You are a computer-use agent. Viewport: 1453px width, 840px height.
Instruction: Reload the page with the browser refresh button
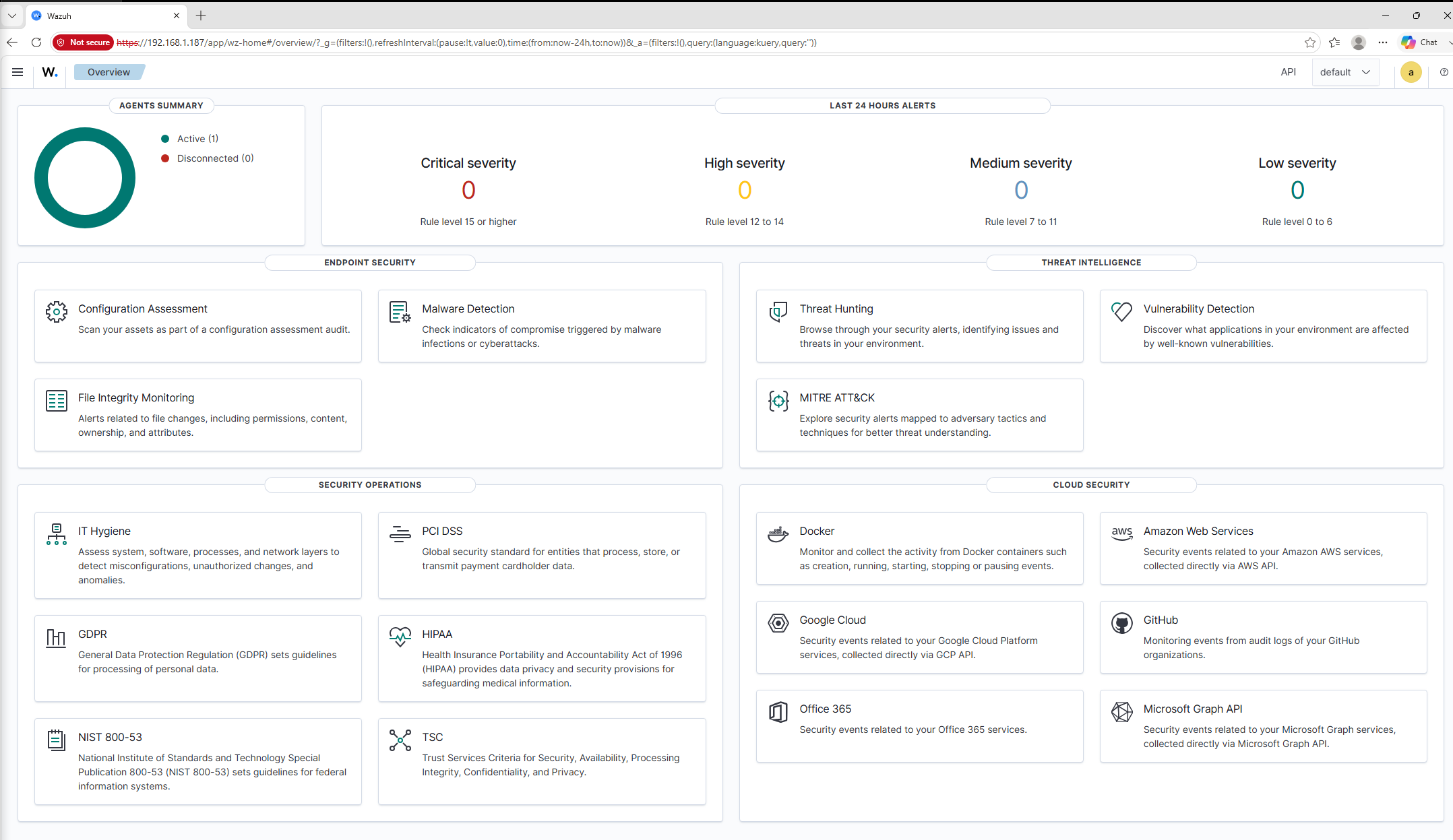36,42
